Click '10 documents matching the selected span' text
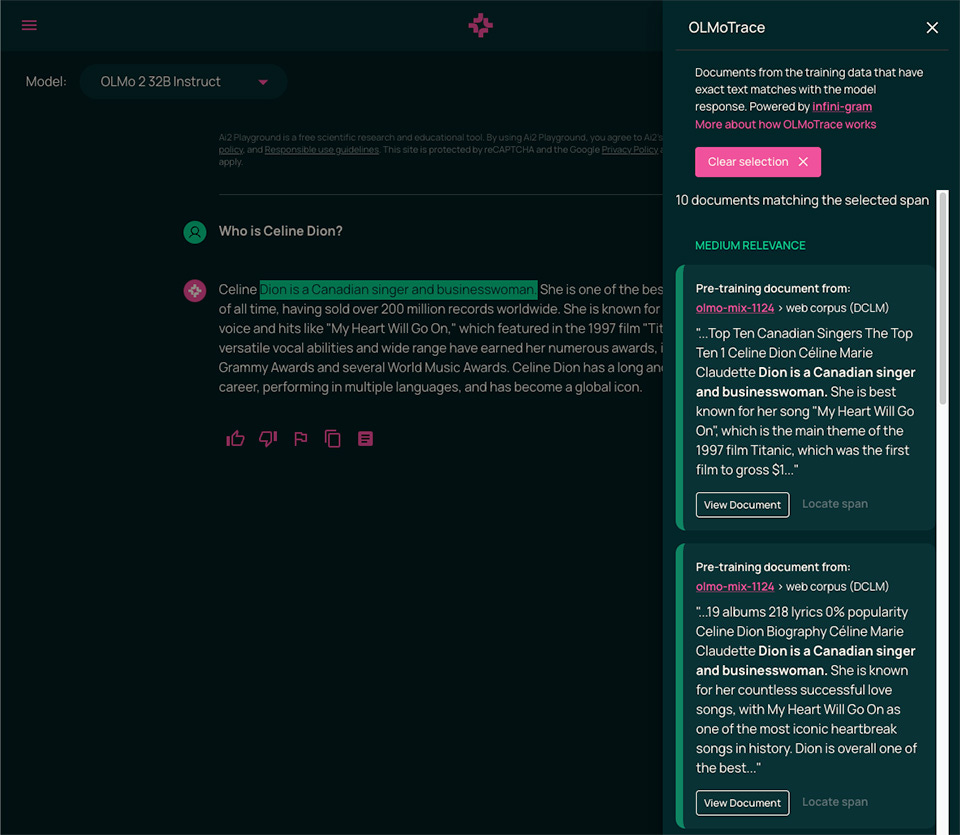Viewport: 960px width, 835px height. point(802,200)
